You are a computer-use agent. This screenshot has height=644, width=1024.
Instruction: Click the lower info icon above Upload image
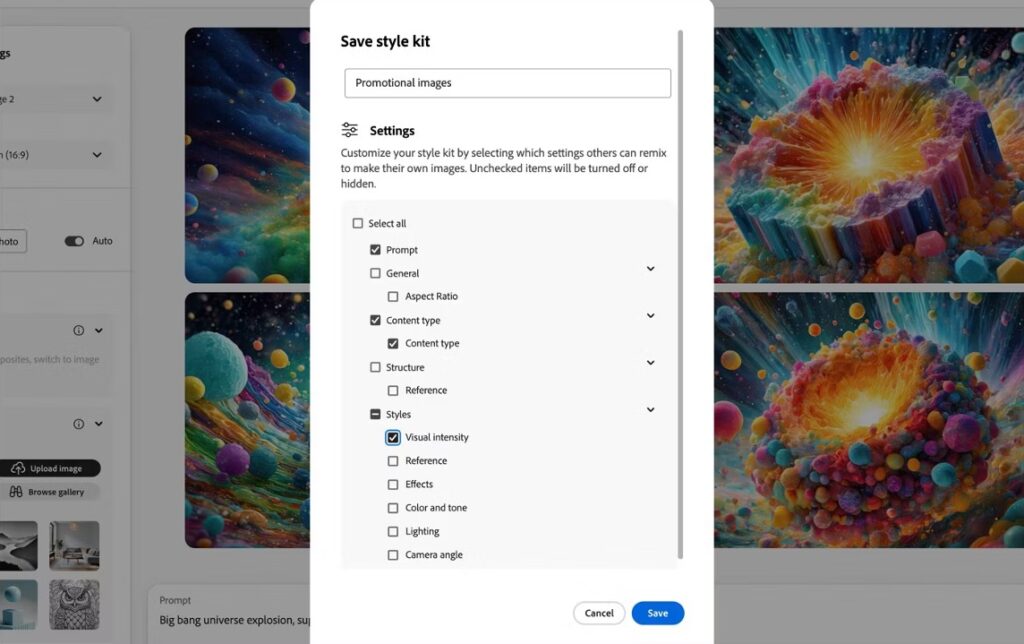point(78,424)
